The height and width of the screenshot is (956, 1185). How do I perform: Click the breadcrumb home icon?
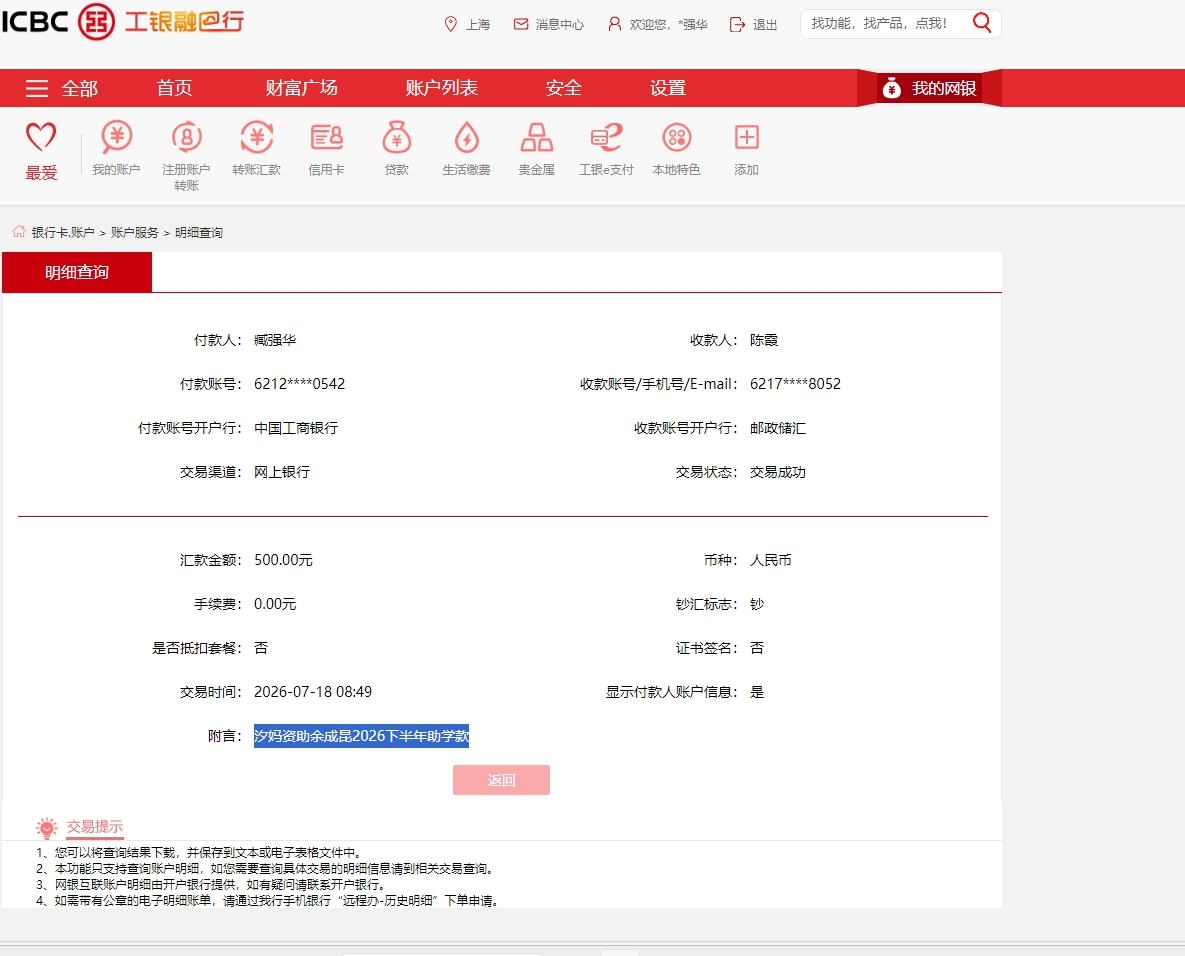pos(19,231)
